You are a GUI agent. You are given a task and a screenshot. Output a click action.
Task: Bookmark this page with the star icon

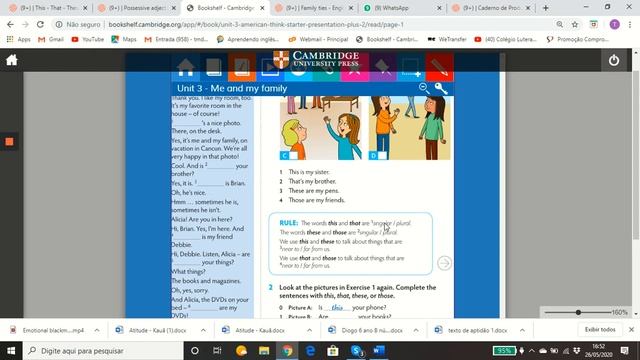575,24
